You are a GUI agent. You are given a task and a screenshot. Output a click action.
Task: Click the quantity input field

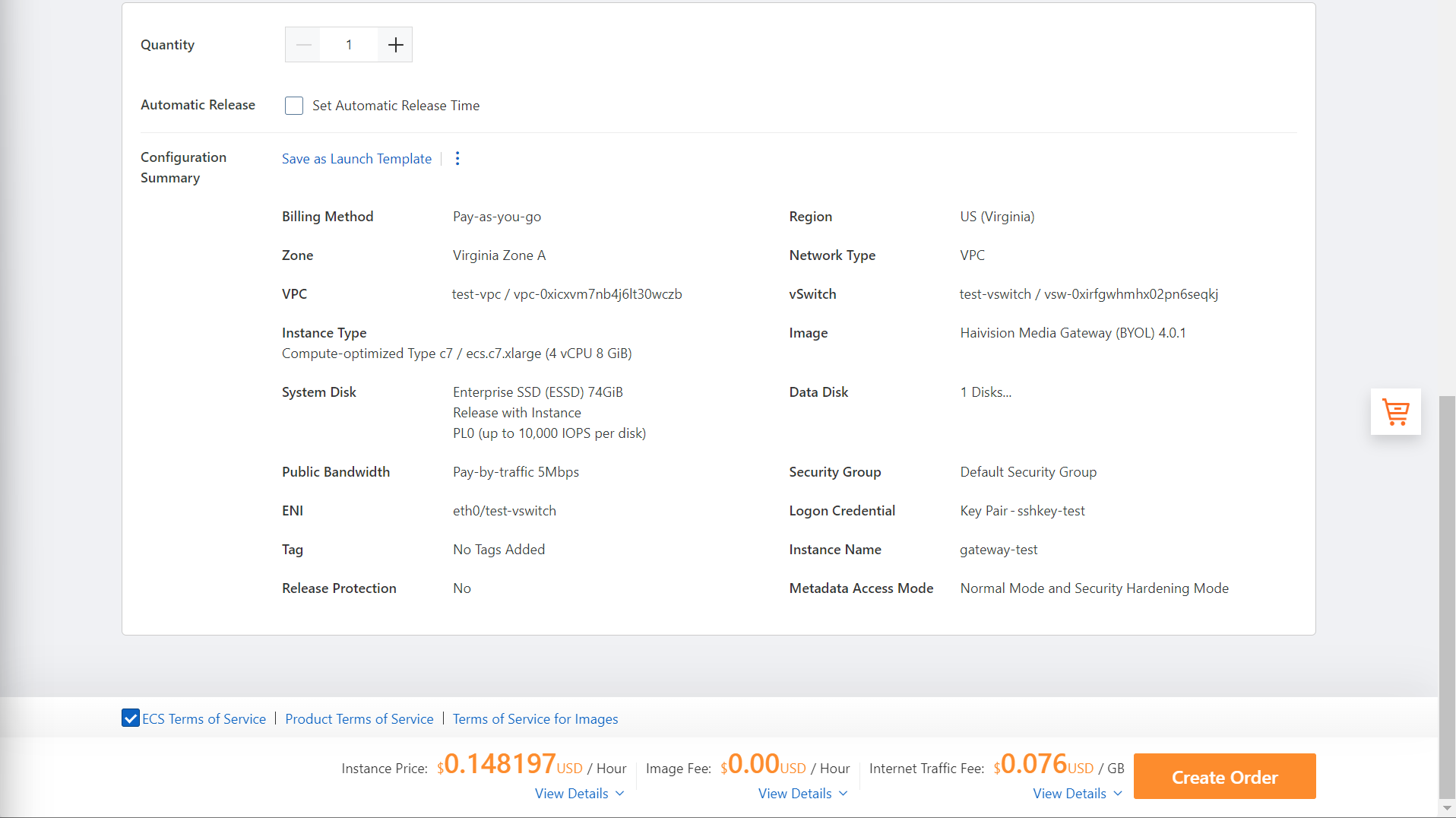349,45
